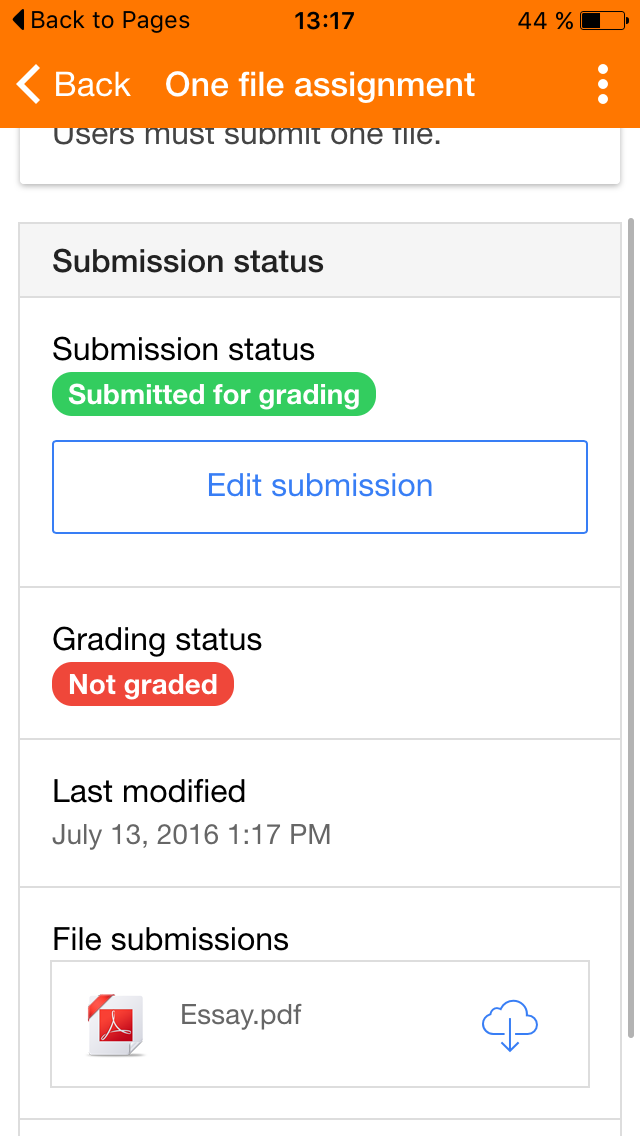This screenshot has width=640, height=1136.
Task: Tap the 'Users must submit one file' description
Action: point(246,138)
